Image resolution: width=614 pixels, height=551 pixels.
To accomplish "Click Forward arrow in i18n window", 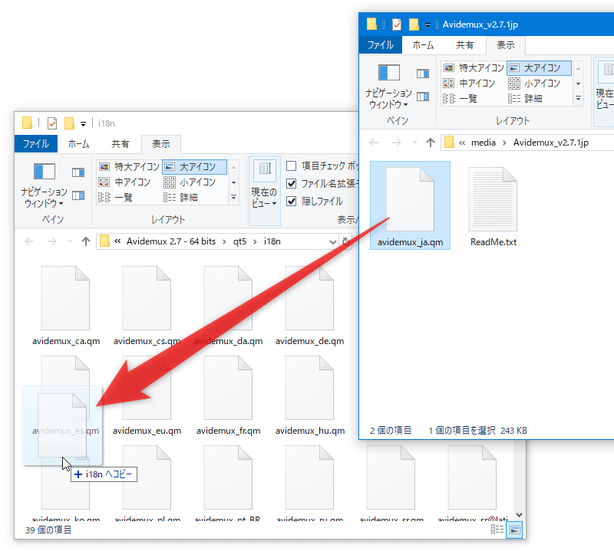I will [x=52, y=241].
